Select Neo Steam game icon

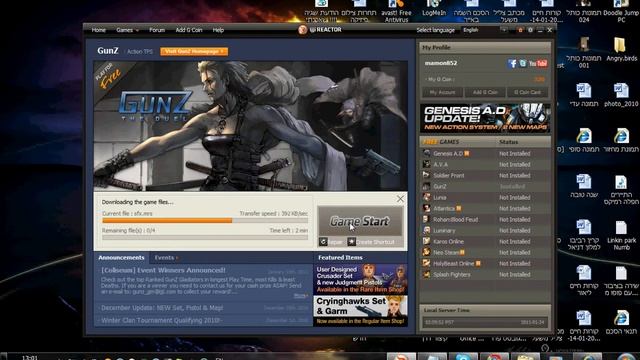coord(427,252)
